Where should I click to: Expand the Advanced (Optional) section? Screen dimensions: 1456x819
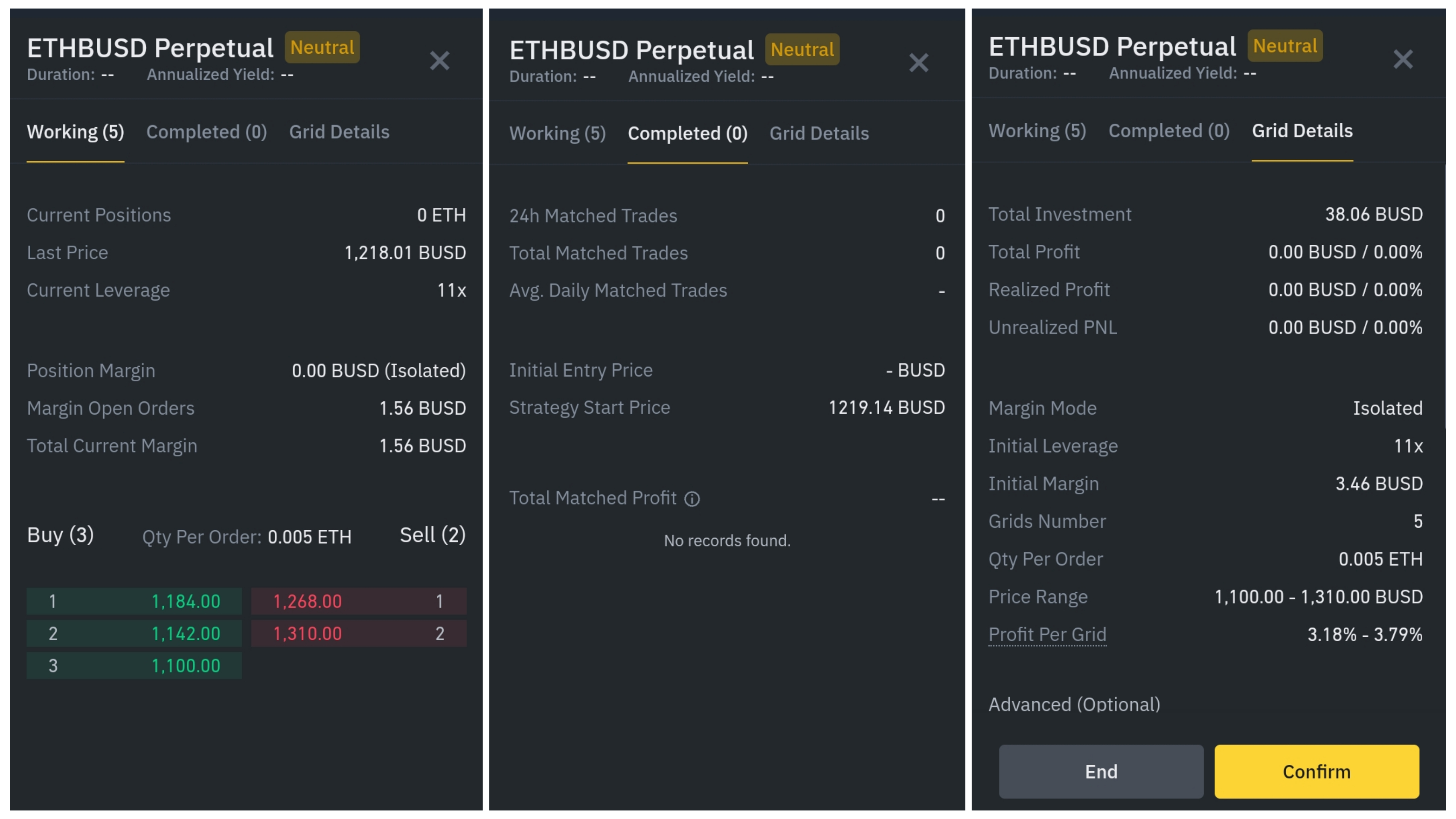pos(1074,705)
